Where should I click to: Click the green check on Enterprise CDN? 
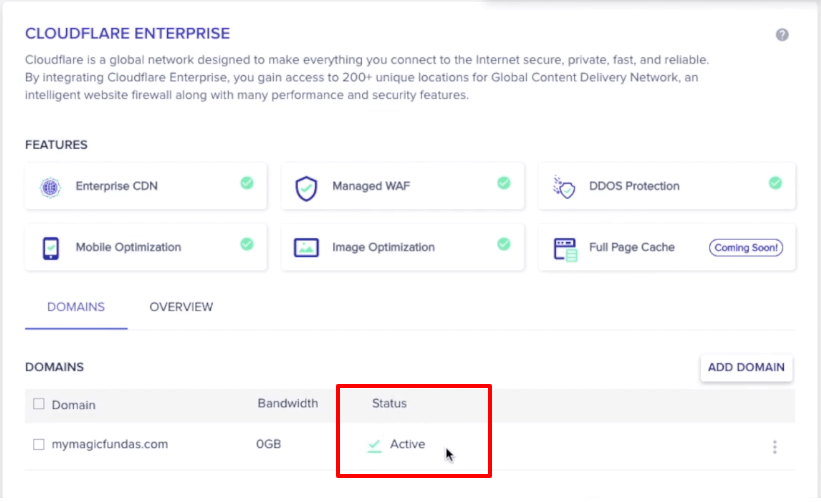click(x=247, y=183)
